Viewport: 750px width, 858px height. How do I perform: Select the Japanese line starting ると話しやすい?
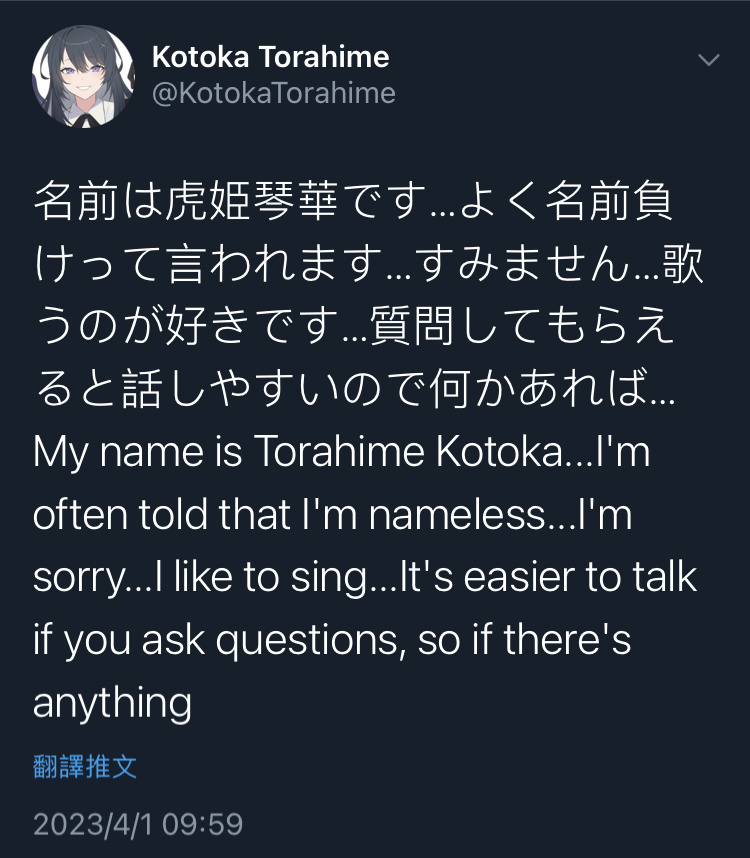coord(355,388)
